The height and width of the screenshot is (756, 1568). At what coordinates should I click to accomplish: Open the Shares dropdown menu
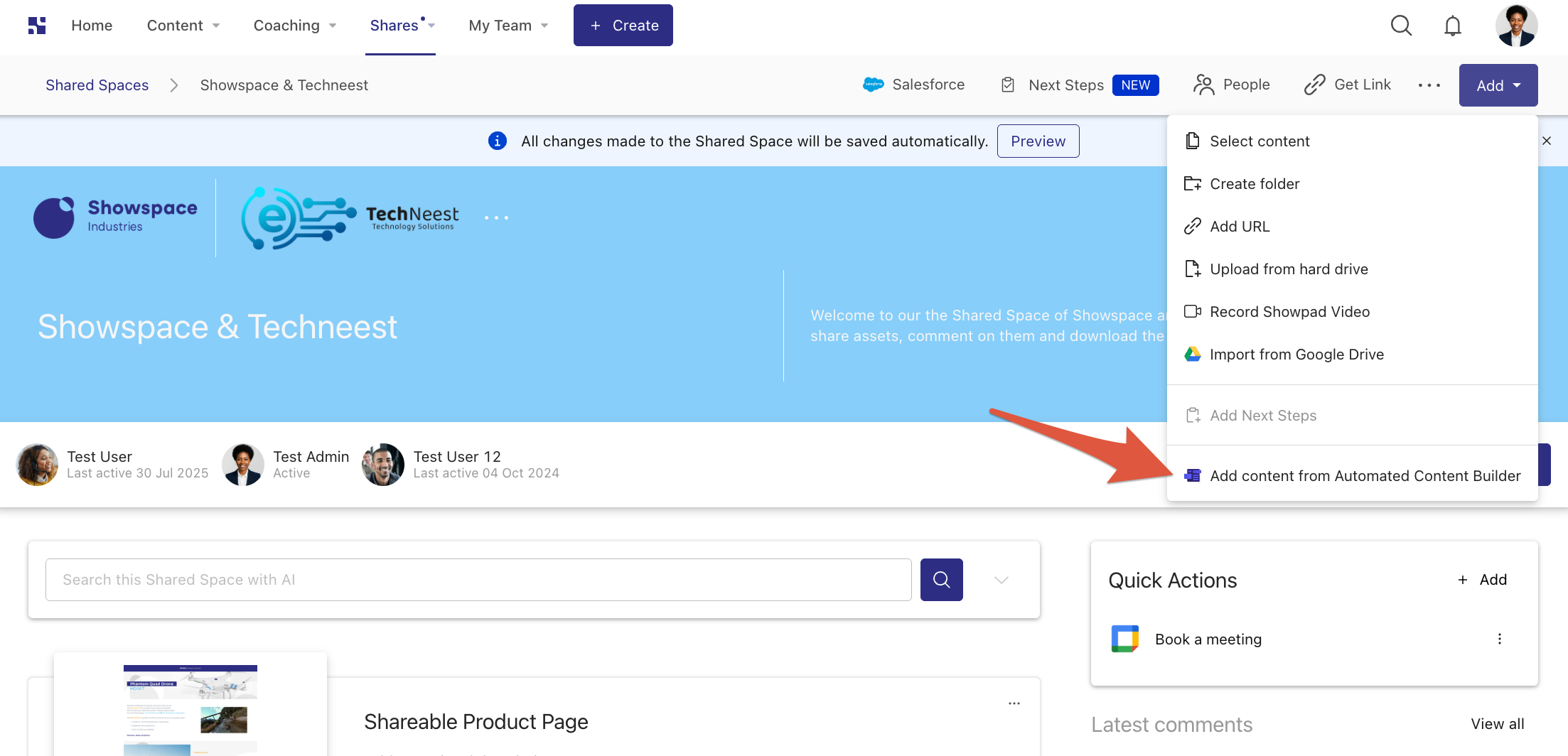pyautogui.click(x=402, y=26)
